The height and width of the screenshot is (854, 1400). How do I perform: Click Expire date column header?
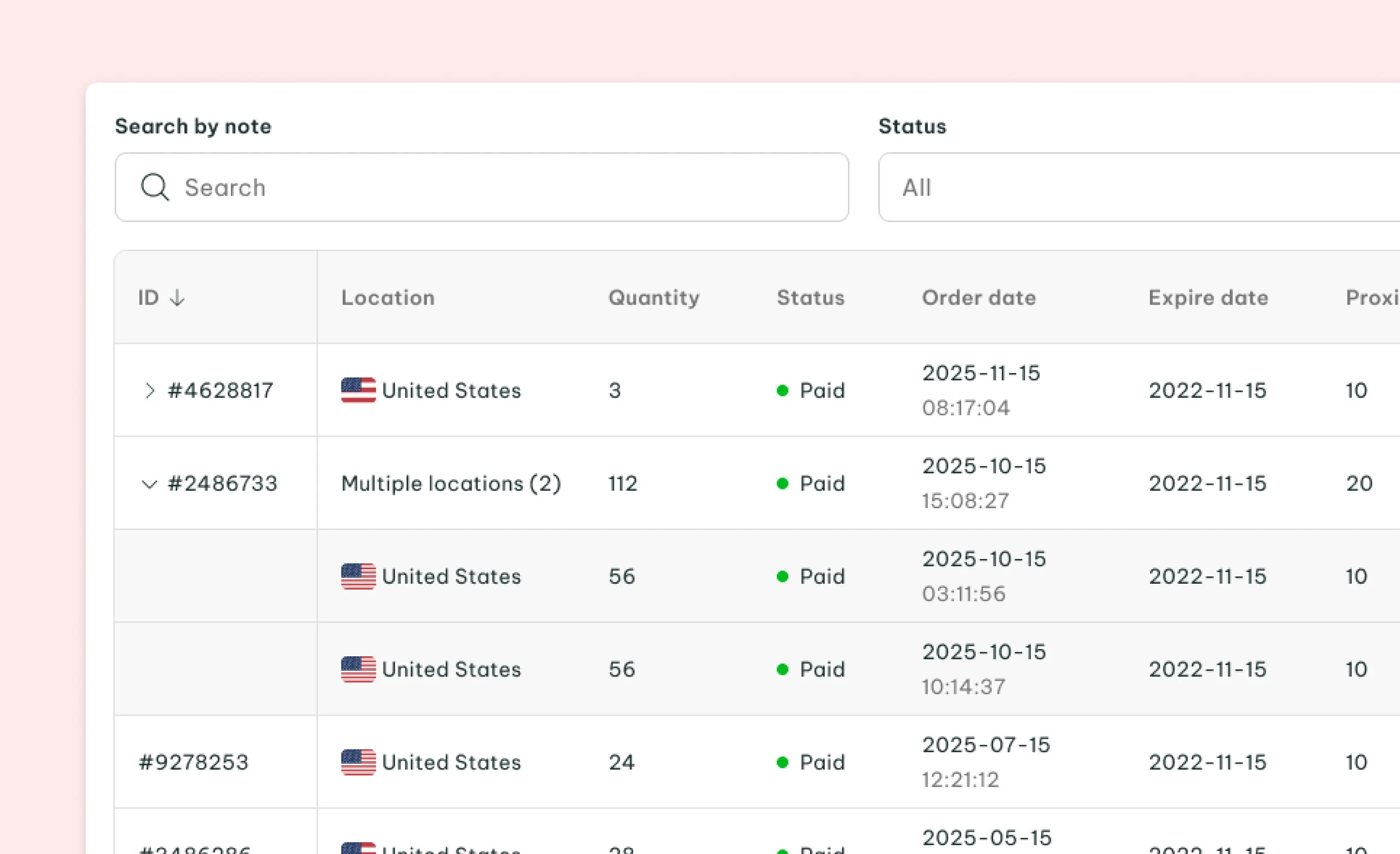click(1208, 297)
